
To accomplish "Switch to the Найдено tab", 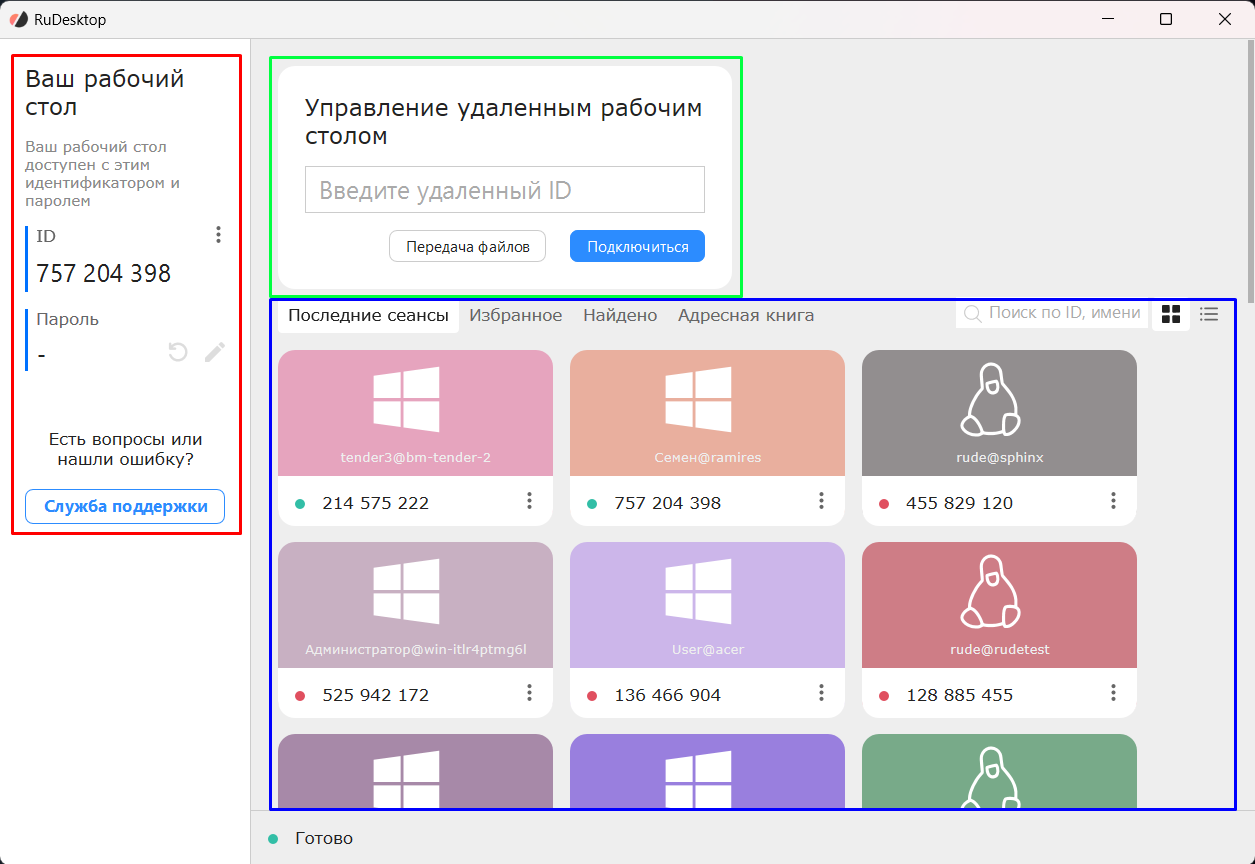I will (620, 315).
